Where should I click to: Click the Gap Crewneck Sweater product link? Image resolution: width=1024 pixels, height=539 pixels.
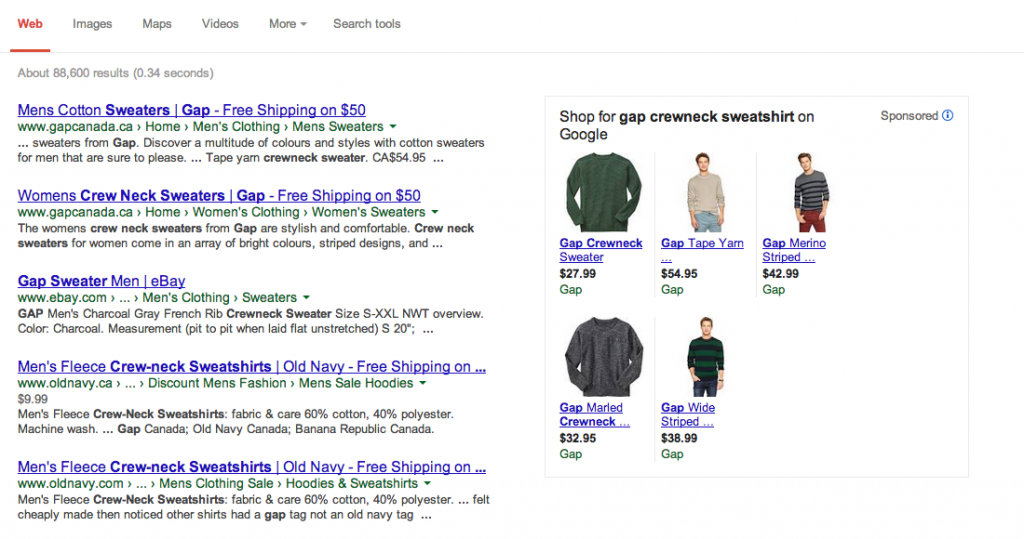coord(601,250)
